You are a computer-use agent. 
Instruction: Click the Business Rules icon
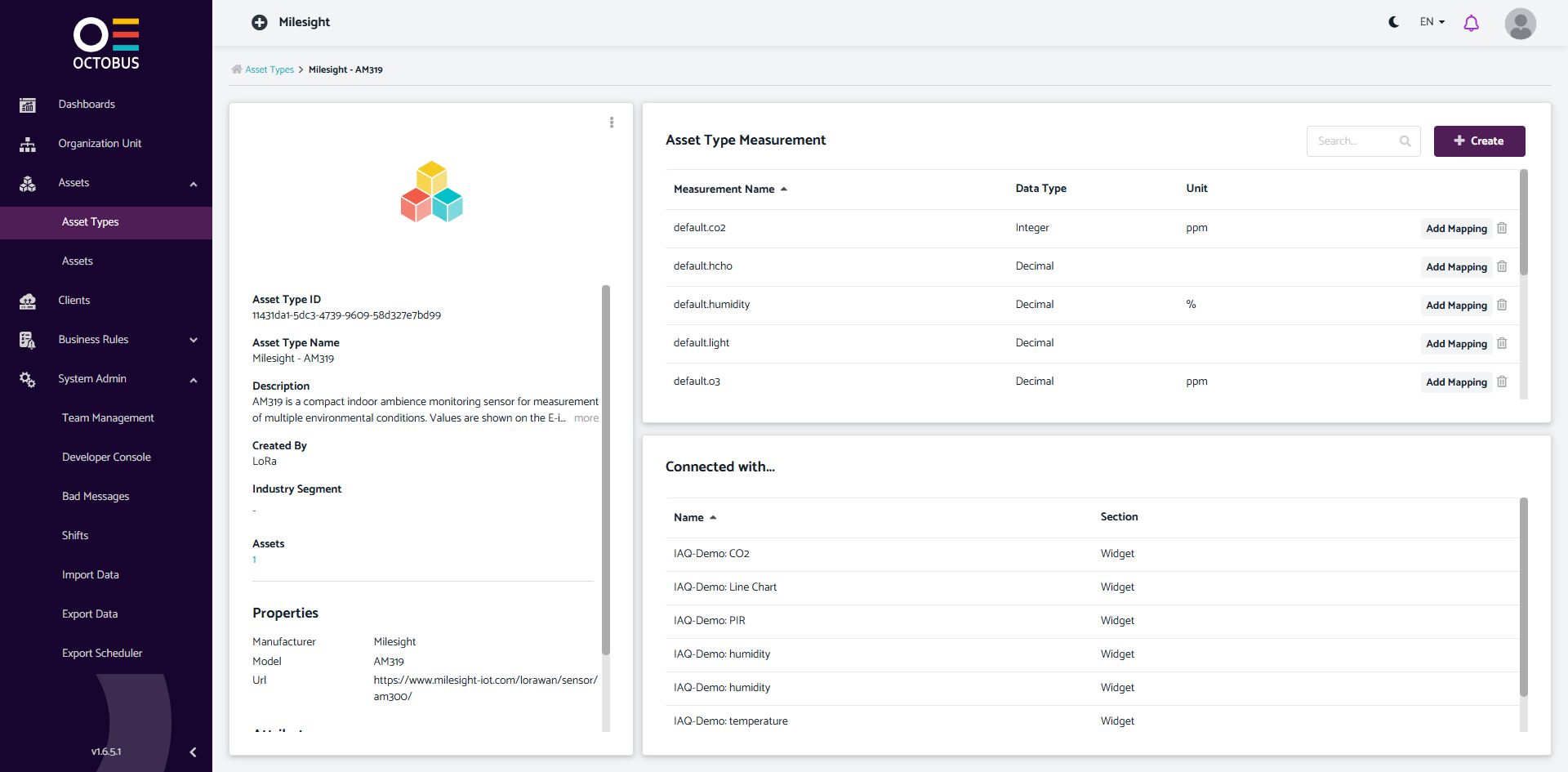28,340
